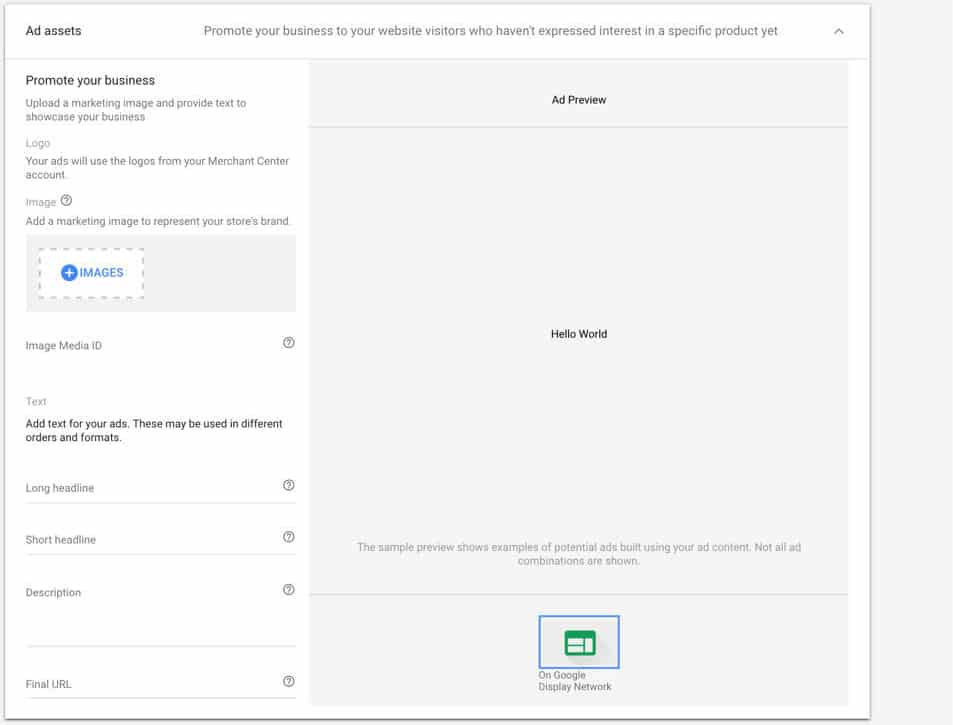Open help icon next to Image label
The width and height of the screenshot is (953, 725).
(66, 201)
